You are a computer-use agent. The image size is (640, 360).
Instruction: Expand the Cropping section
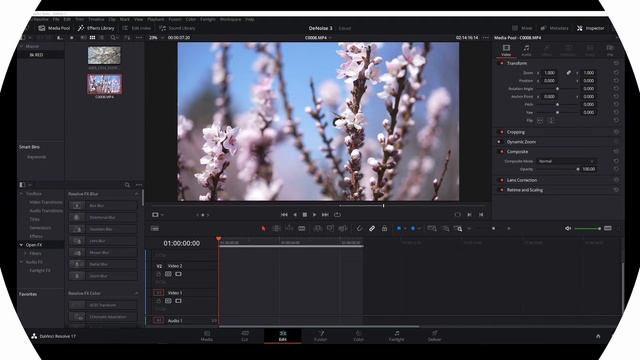[516, 132]
